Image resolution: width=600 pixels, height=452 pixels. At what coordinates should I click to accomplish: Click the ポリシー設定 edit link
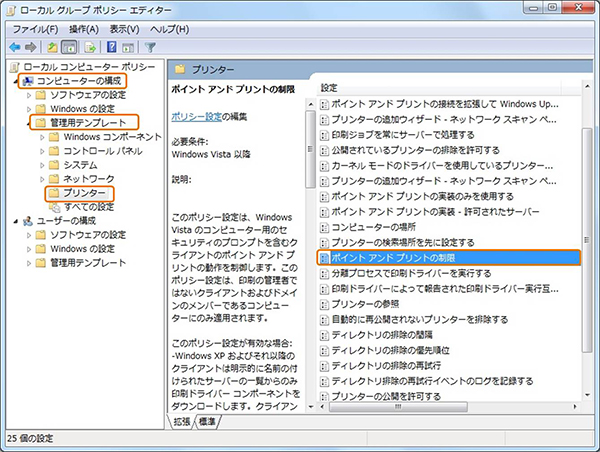tap(198, 116)
